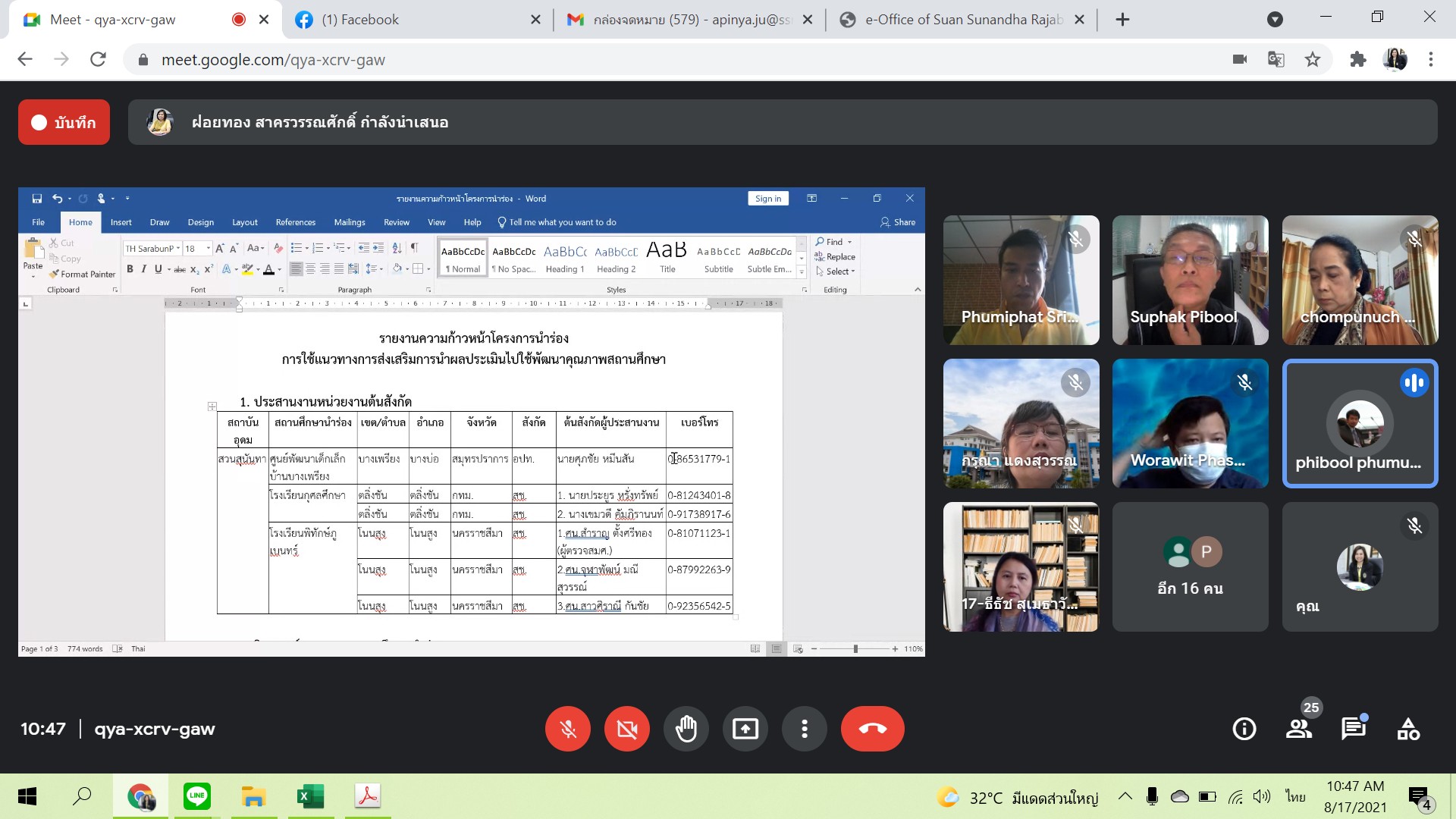1456x819 pixels.
Task: Toggle the camera off button
Action: pyautogui.click(x=626, y=729)
